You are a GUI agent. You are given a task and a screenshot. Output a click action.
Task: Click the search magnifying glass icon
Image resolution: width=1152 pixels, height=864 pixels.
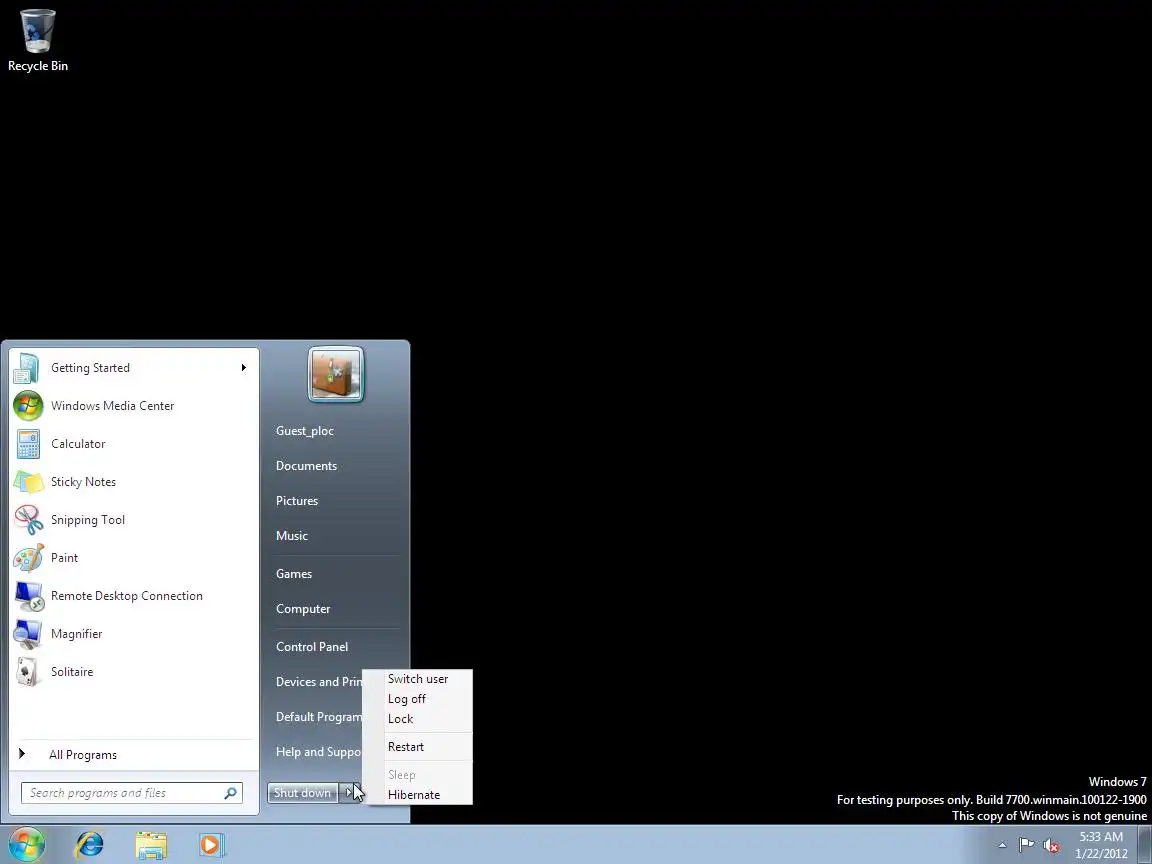coord(230,793)
